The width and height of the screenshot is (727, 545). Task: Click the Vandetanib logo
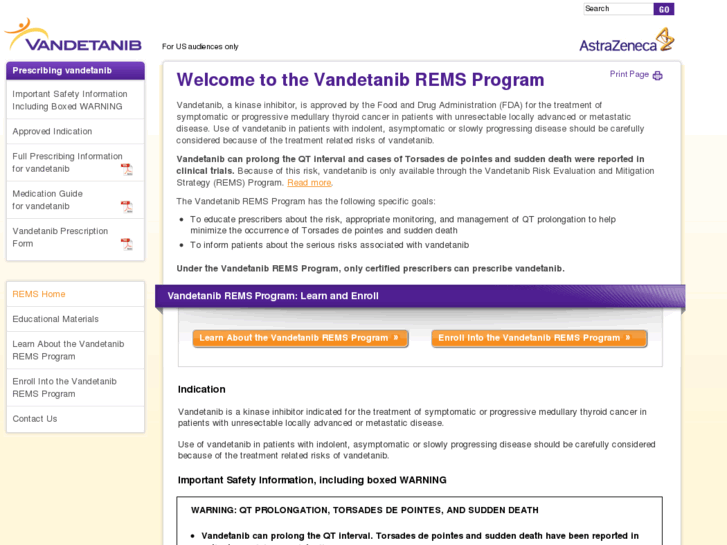click(x=73, y=35)
